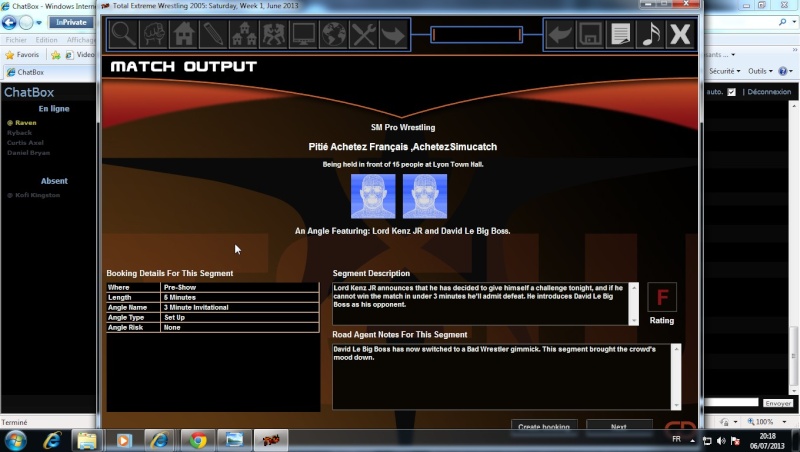Open the globe world icon
The image size is (800, 452).
click(334, 35)
